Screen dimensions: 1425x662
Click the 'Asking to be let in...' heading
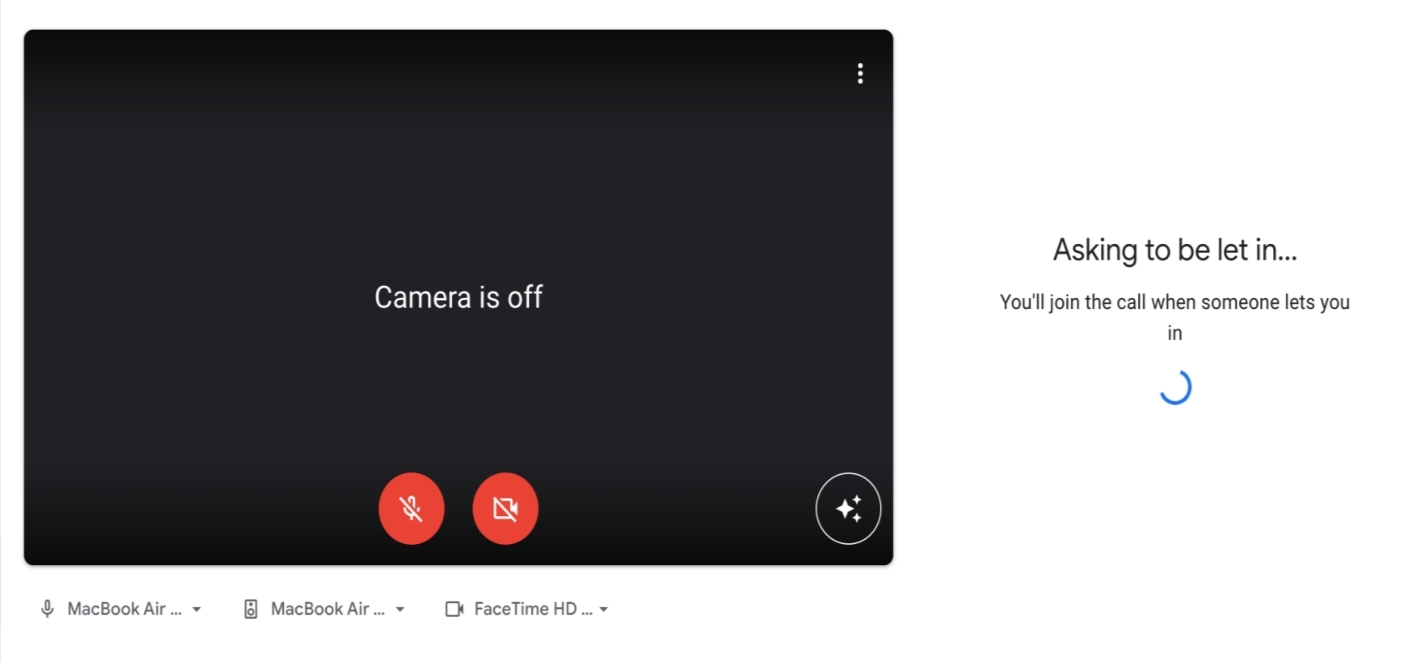click(x=1175, y=250)
